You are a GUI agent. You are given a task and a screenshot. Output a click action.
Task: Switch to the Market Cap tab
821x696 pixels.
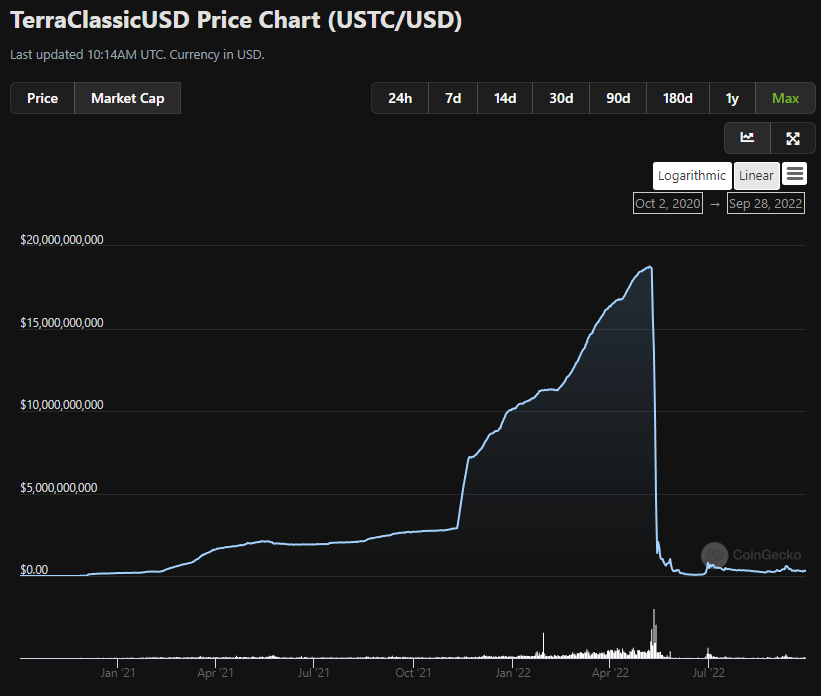point(128,98)
